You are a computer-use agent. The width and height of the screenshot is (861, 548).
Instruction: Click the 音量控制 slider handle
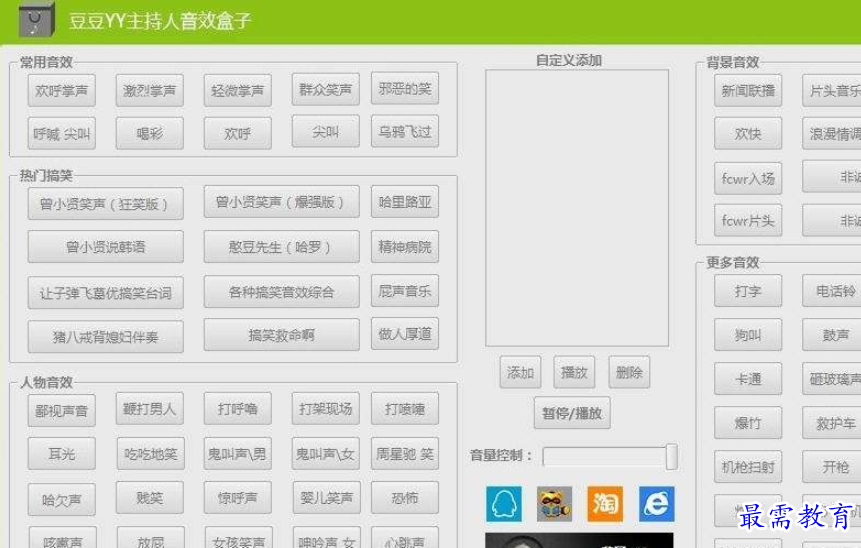[x=672, y=457]
